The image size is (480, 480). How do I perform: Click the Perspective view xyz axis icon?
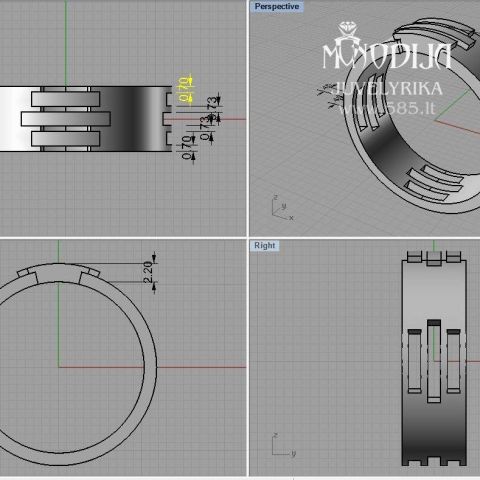[282, 207]
